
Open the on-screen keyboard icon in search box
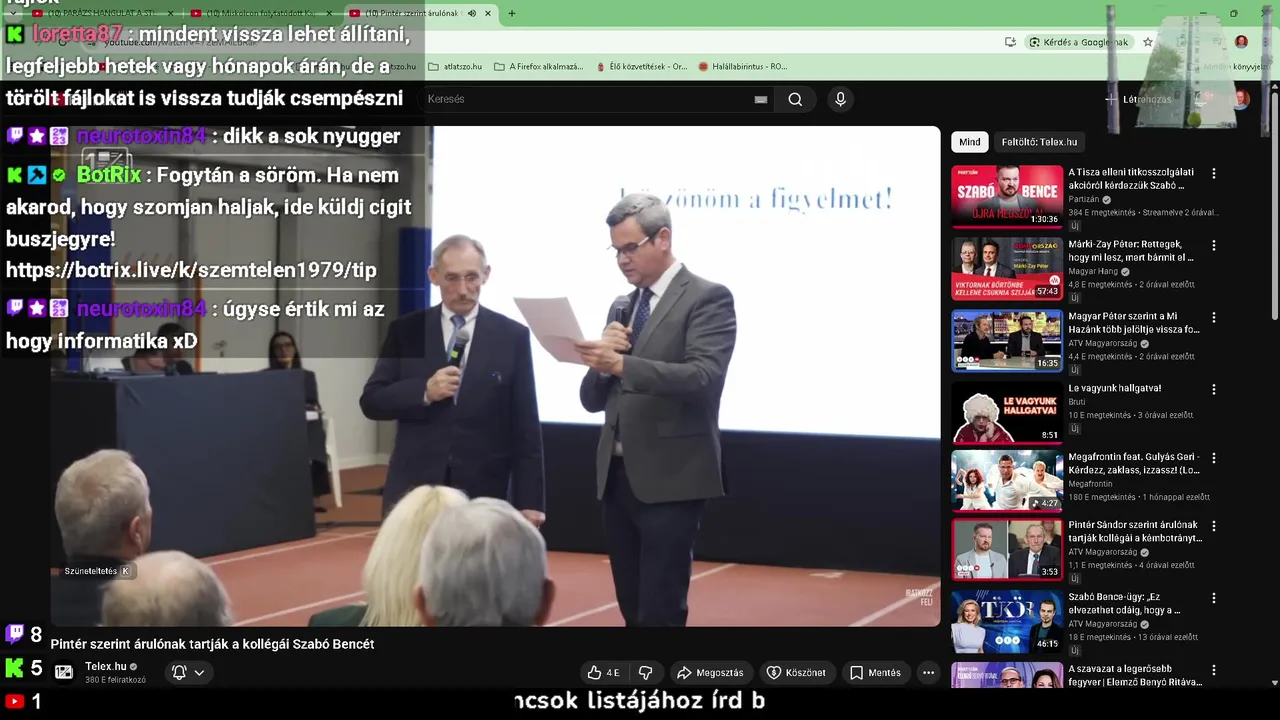[761, 99]
